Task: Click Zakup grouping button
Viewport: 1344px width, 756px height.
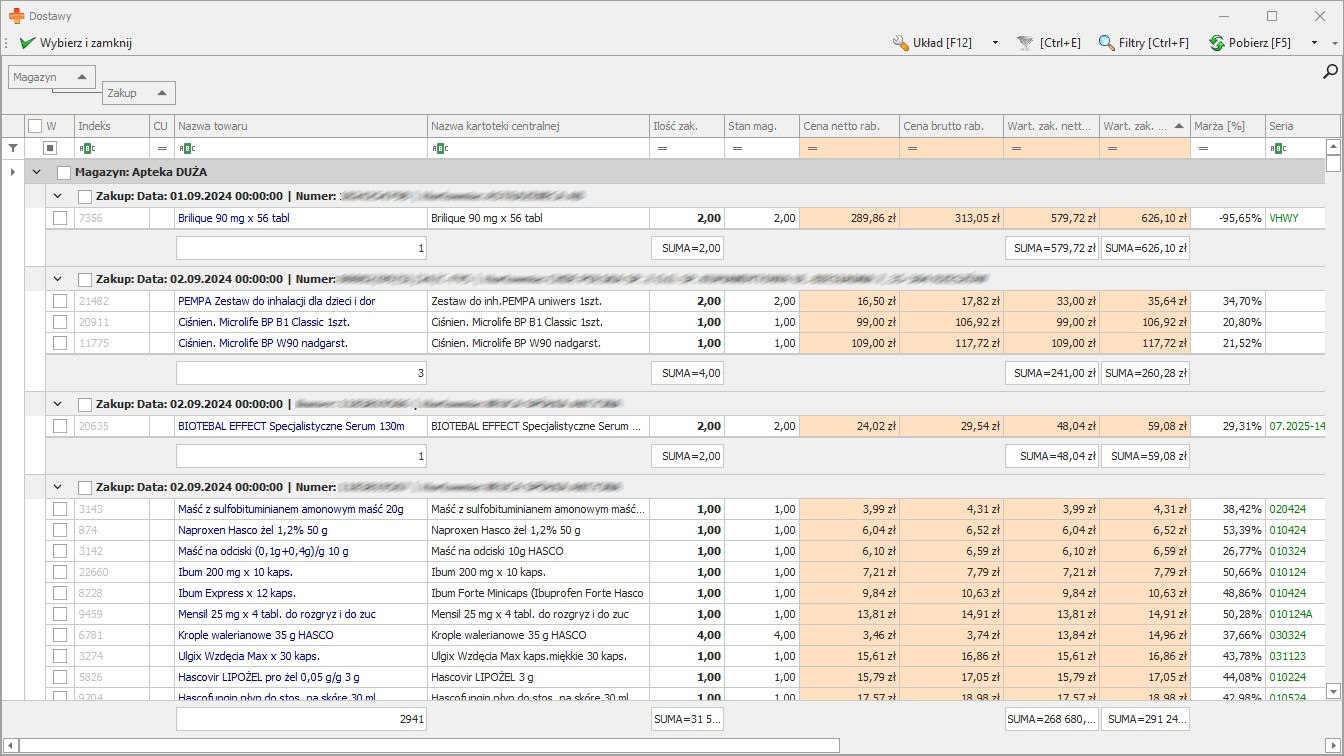Action: coord(138,93)
